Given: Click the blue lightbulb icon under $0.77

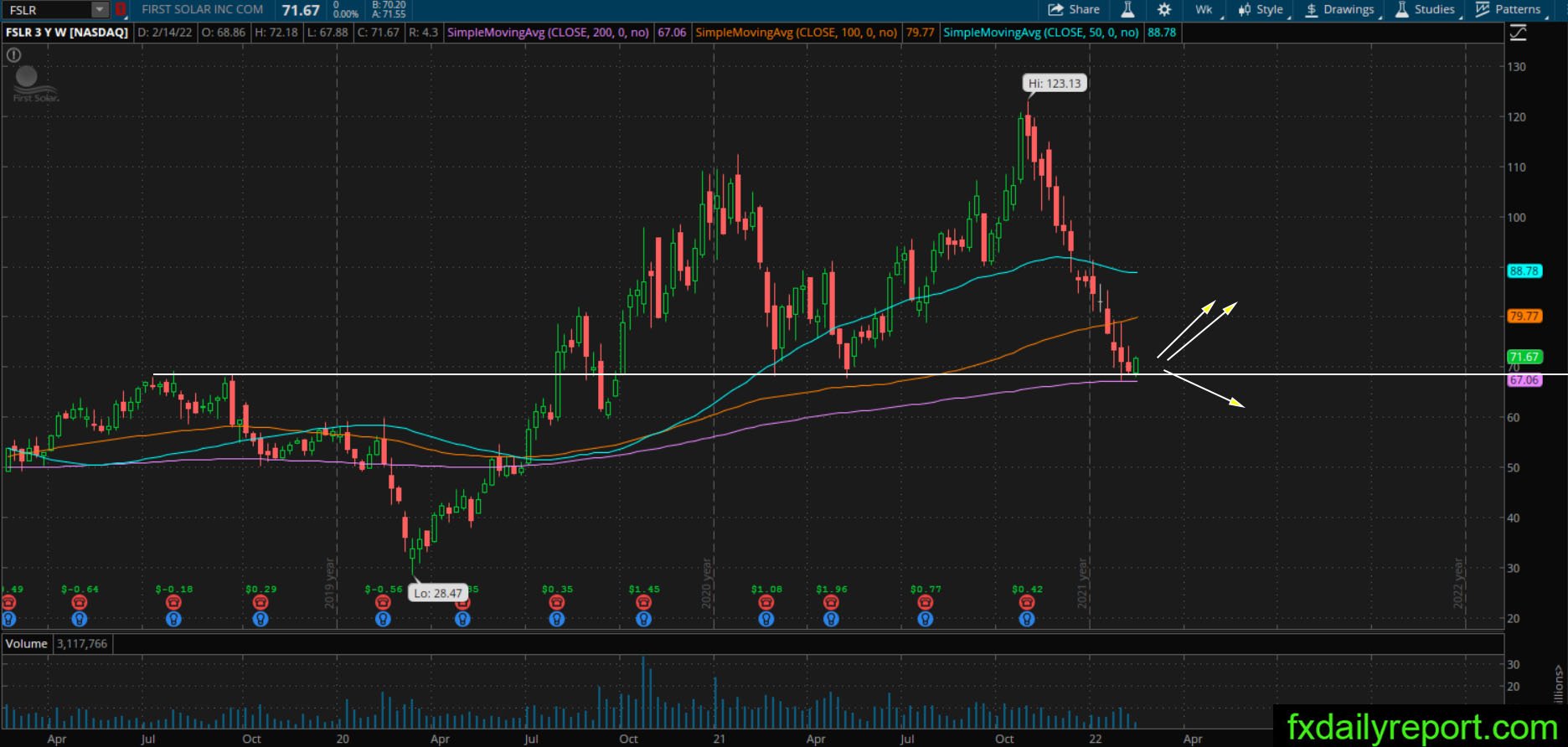Looking at the screenshot, I should (x=925, y=619).
